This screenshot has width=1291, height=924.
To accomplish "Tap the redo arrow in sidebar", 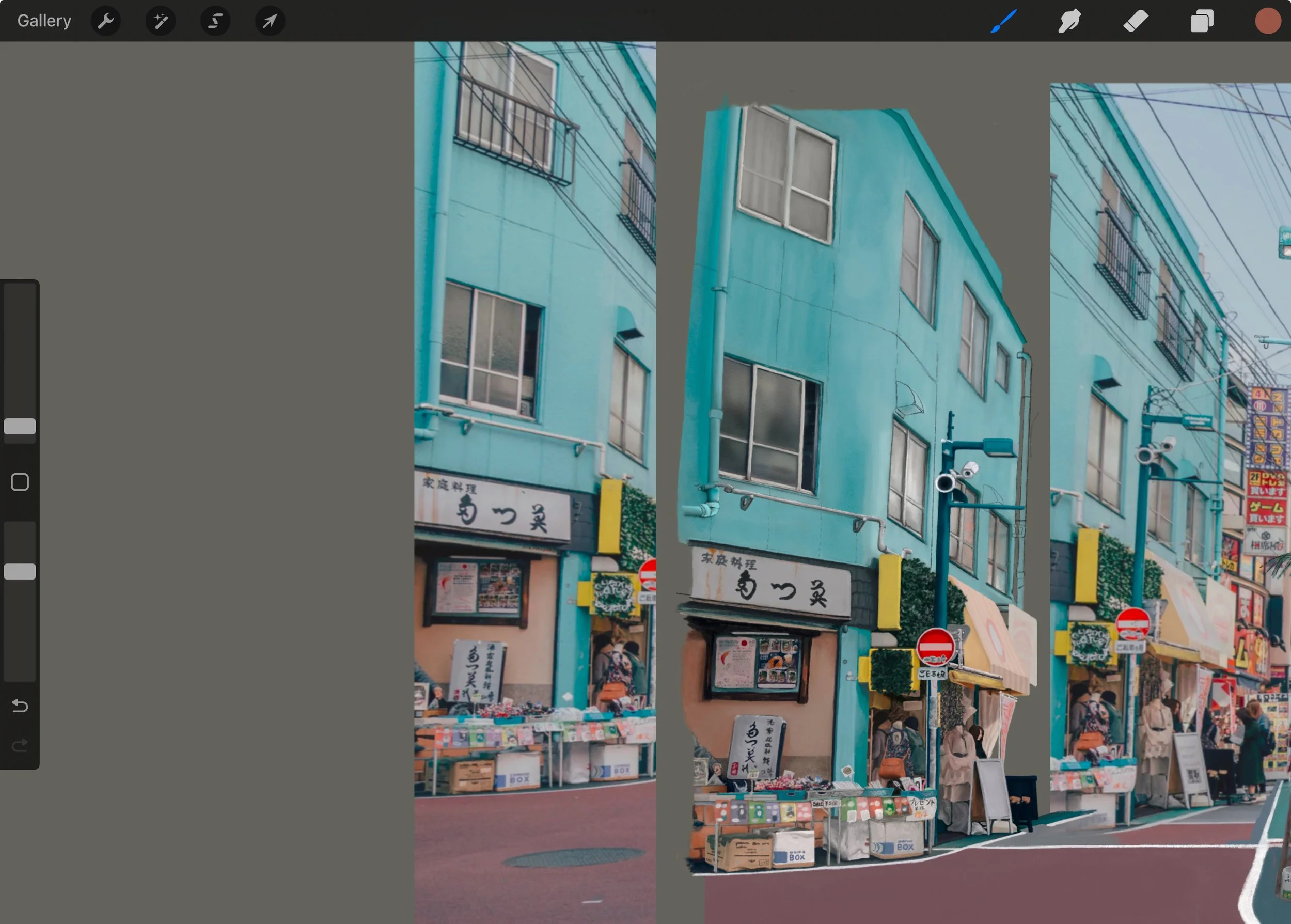I will tap(20, 745).
